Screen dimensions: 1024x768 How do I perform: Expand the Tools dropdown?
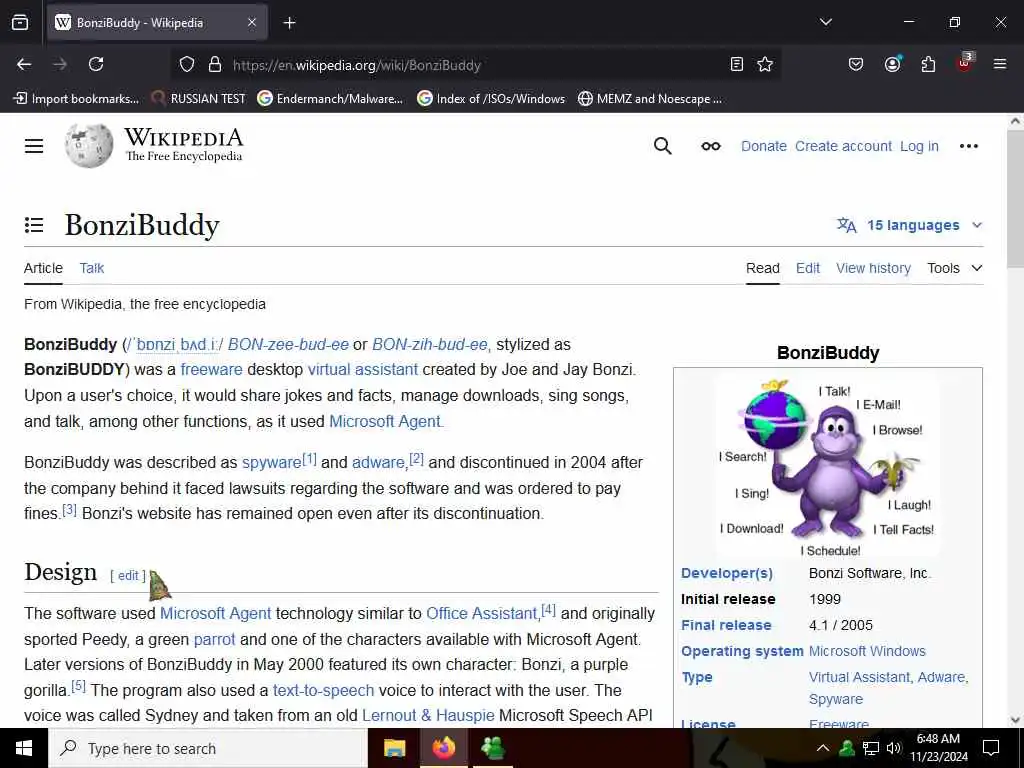tap(955, 268)
